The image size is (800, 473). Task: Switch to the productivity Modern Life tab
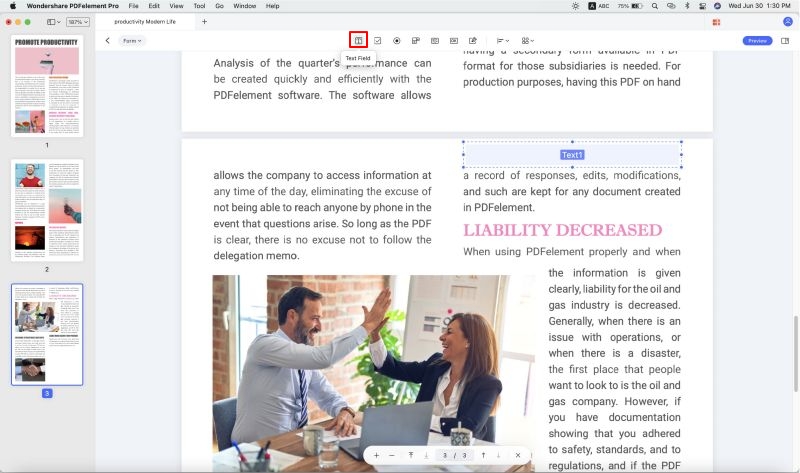pos(145,21)
